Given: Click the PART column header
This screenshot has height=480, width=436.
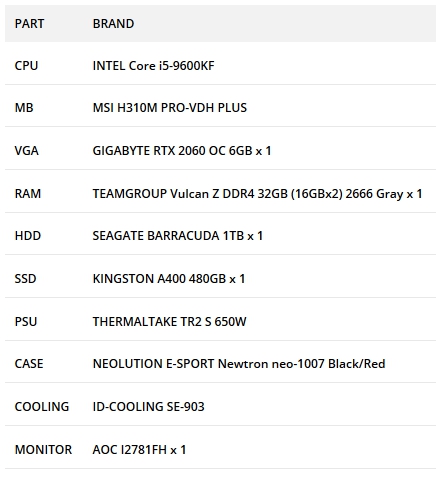Looking at the screenshot, I should (x=29, y=24).
